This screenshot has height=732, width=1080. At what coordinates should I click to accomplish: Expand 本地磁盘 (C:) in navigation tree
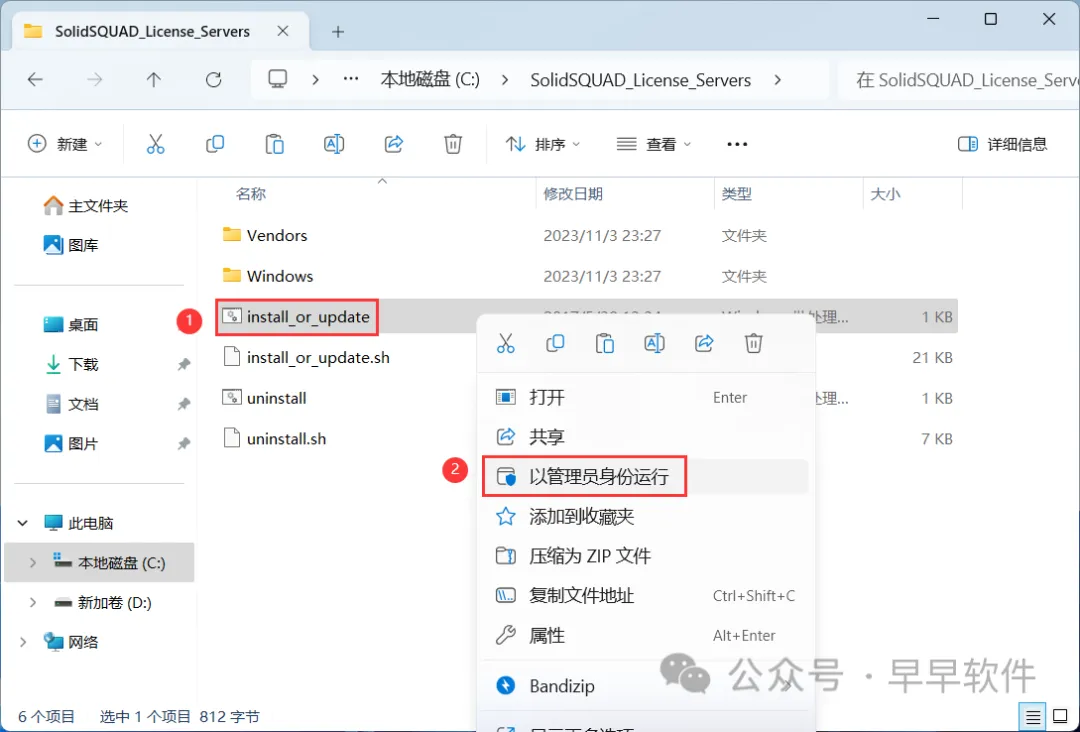coord(32,563)
